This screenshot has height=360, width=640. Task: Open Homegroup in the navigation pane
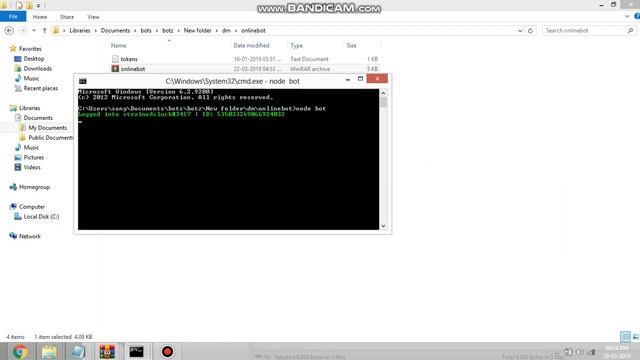34,187
